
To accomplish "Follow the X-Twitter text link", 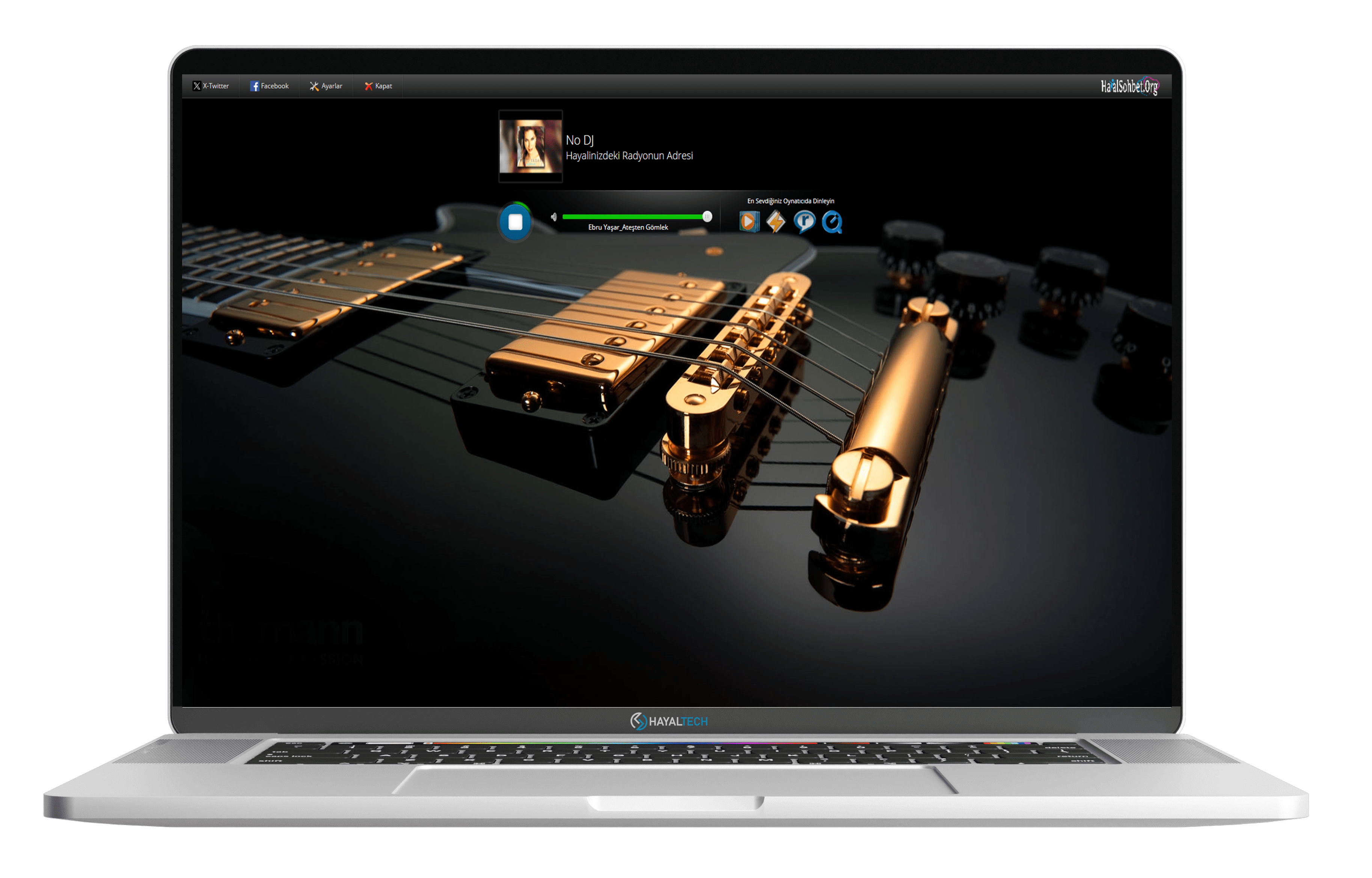I will pos(216,86).
